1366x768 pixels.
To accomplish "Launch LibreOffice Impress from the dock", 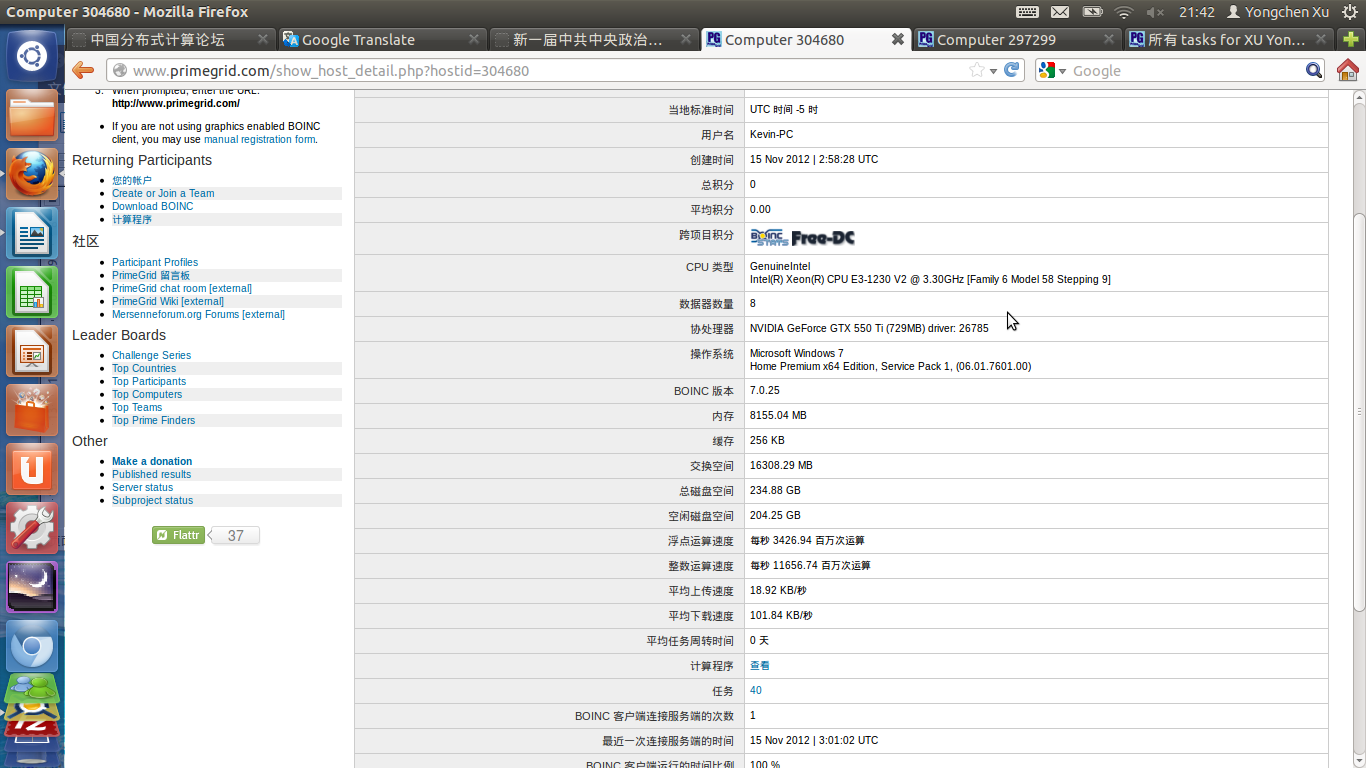I will 32,352.
